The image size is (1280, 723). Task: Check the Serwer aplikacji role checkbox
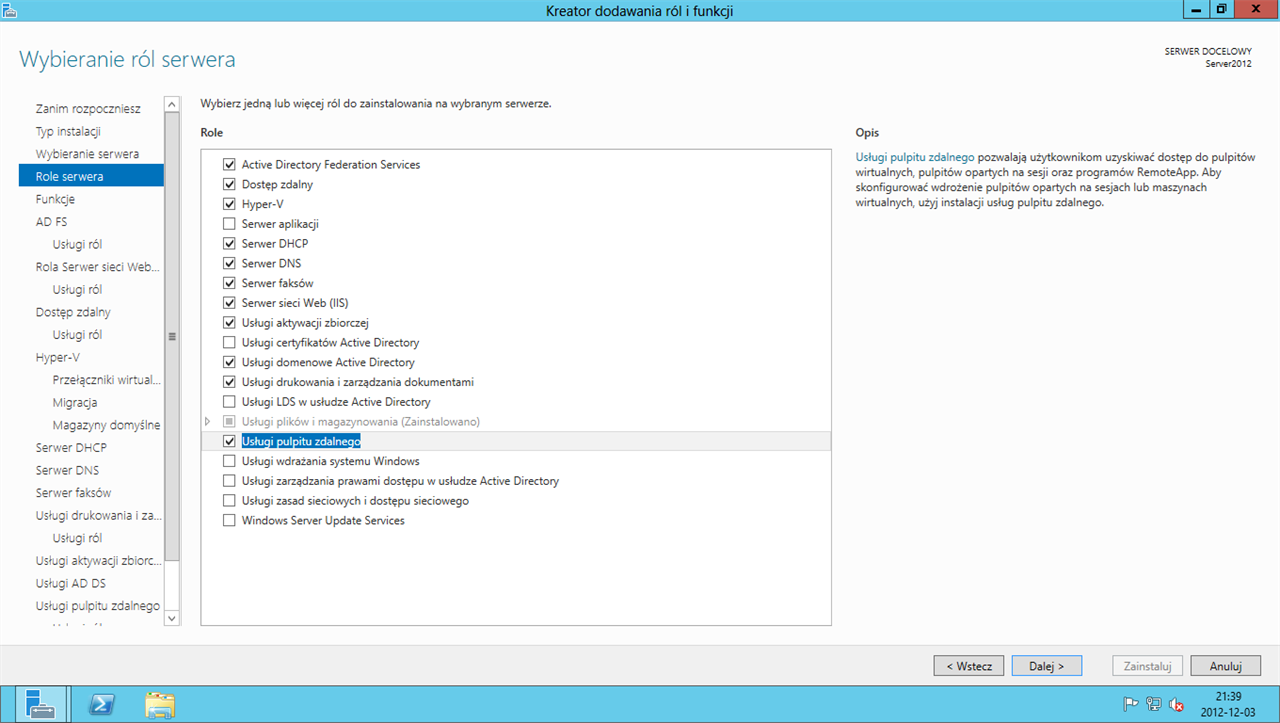229,224
